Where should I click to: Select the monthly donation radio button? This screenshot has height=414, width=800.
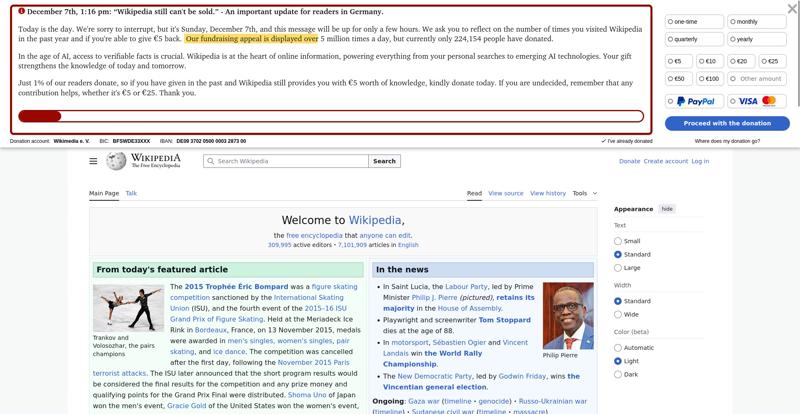point(733,21)
